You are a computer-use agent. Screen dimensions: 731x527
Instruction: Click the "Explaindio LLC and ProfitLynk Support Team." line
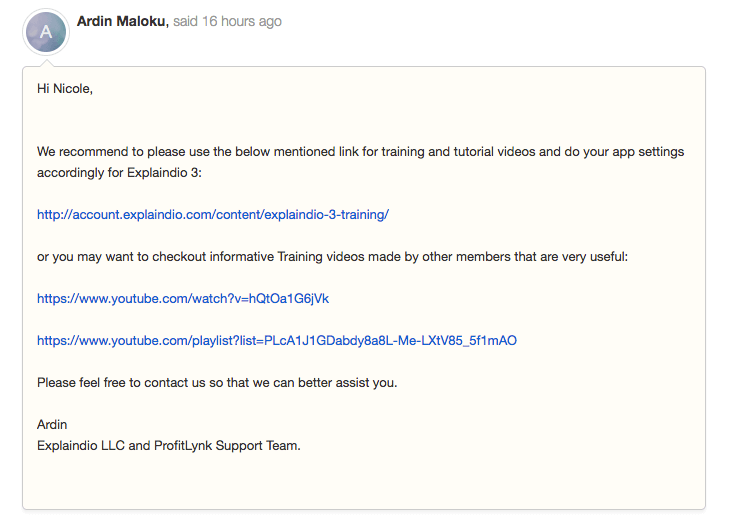(169, 445)
